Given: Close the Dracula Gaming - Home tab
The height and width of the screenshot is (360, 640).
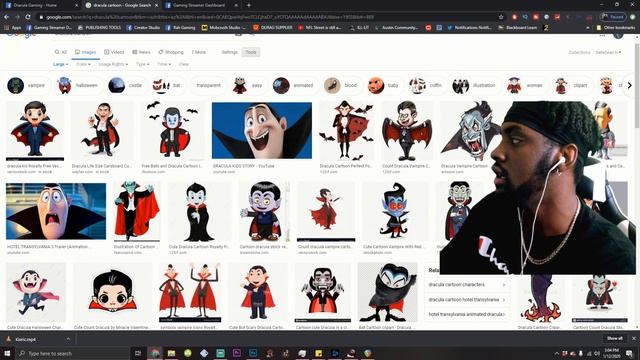Looking at the screenshot, I should (76, 5).
